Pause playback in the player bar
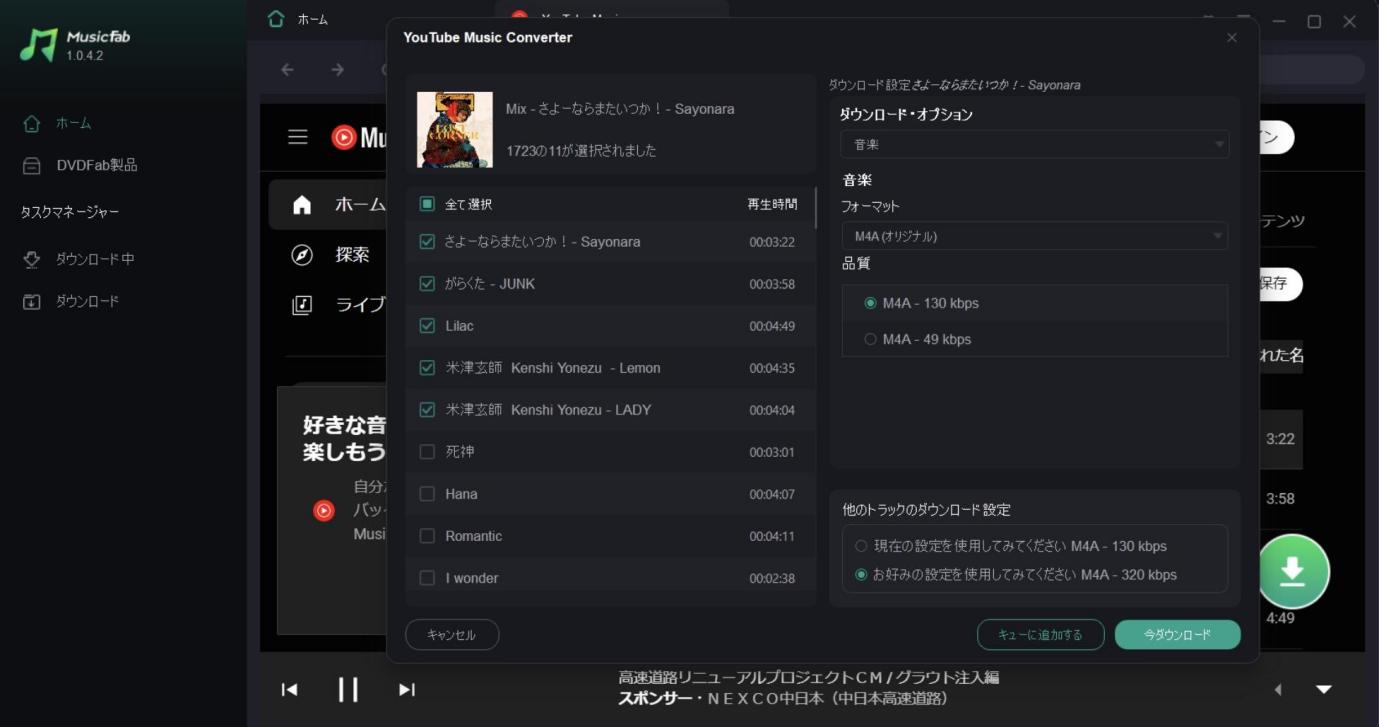The height and width of the screenshot is (727, 1379). (348, 689)
